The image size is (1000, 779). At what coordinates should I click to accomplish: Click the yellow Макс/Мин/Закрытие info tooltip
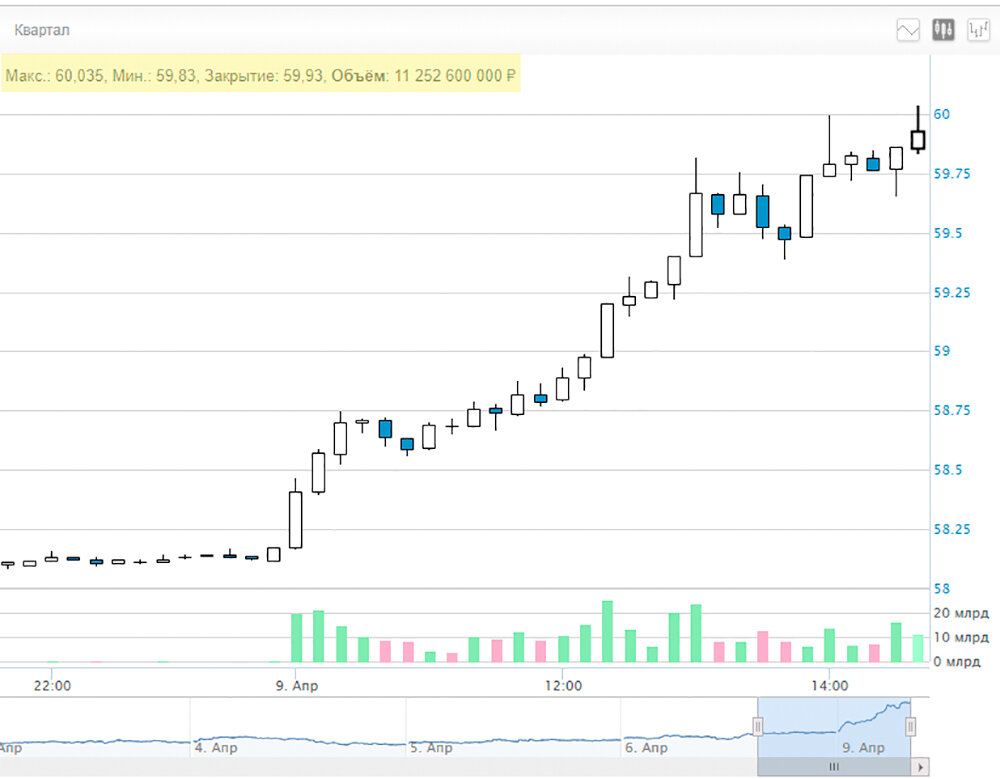coord(261,75)
